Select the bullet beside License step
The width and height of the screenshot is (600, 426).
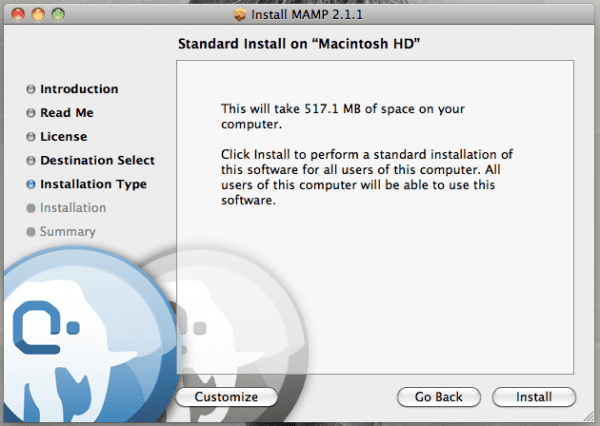(x=31, y=137)
